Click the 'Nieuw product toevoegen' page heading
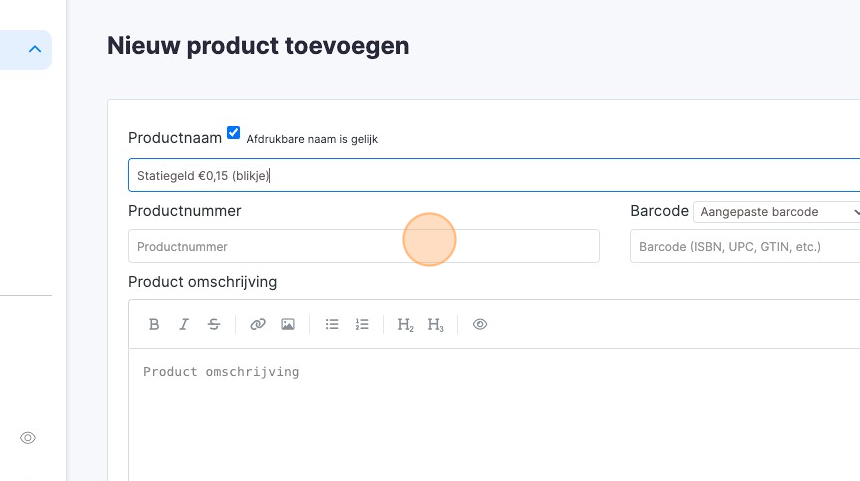This screenshot has width=860, height=481. click(258, 46)
